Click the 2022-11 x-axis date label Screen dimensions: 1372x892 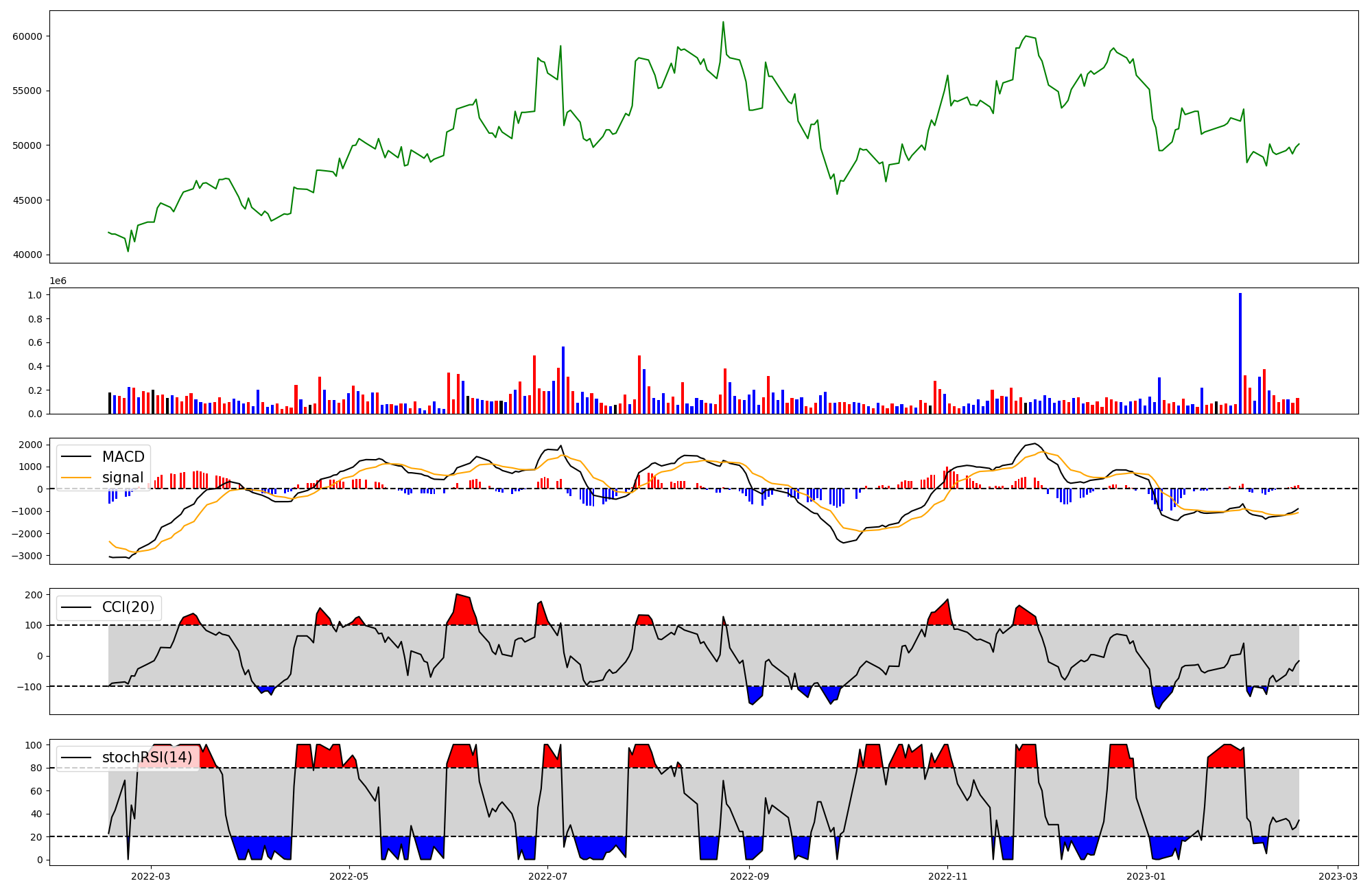pyautogui.click(x=948, y=876)
